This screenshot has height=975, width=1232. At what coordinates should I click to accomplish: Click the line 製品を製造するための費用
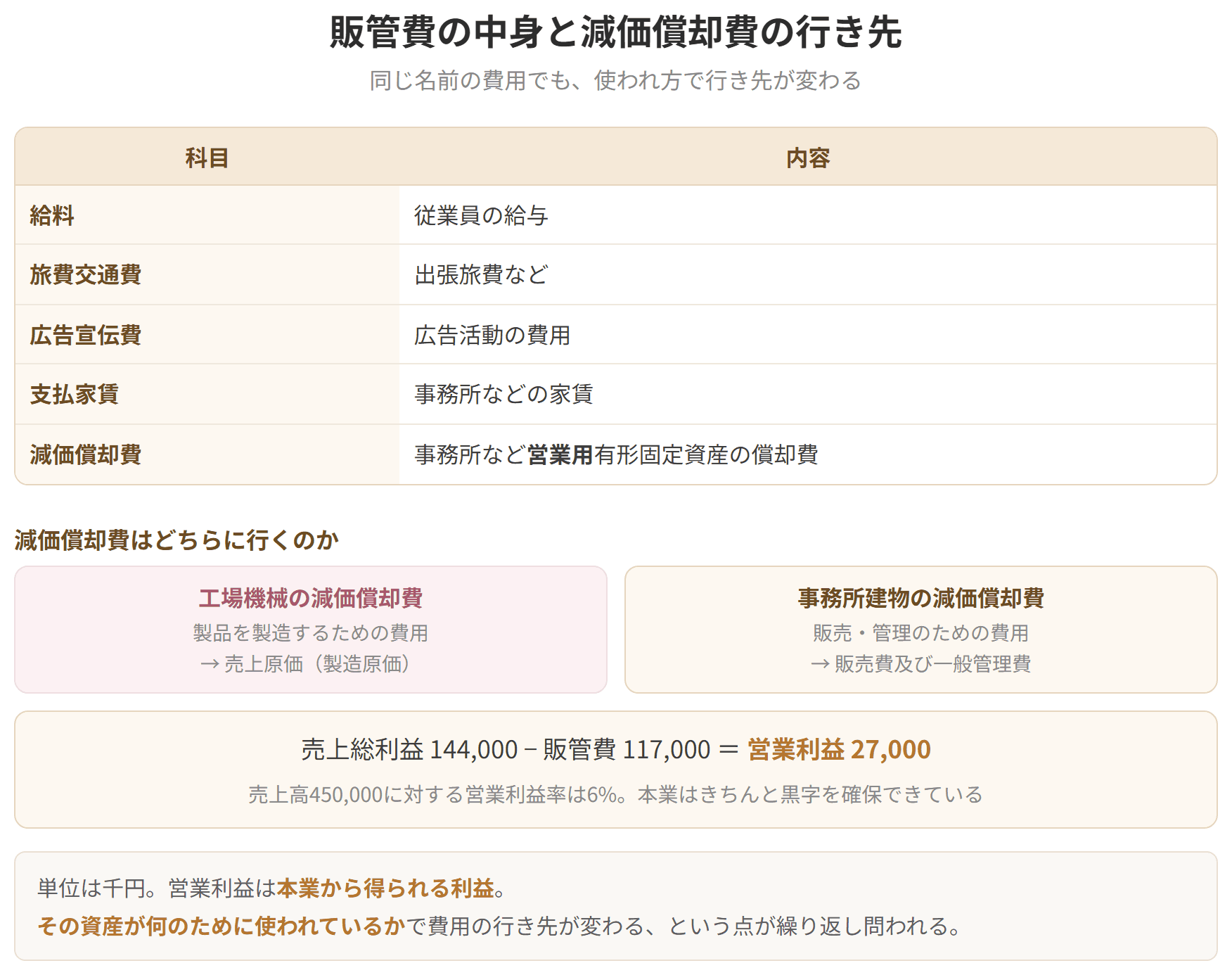[311, 633]
